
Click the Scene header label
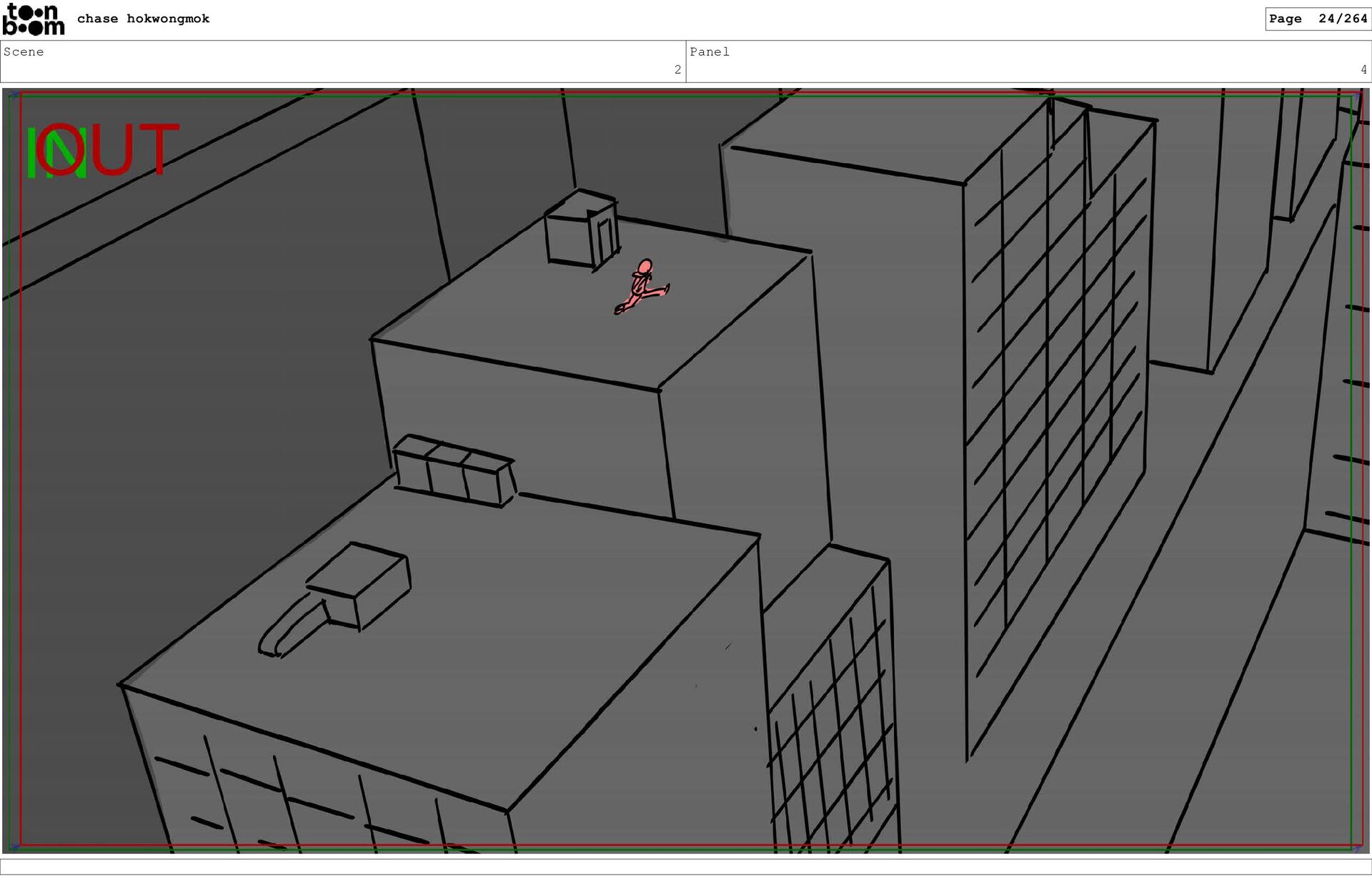coord(24,52)
